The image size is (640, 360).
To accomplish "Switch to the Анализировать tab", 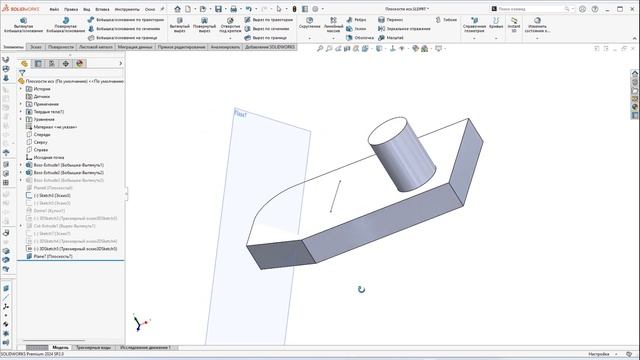I will (225, 47).
